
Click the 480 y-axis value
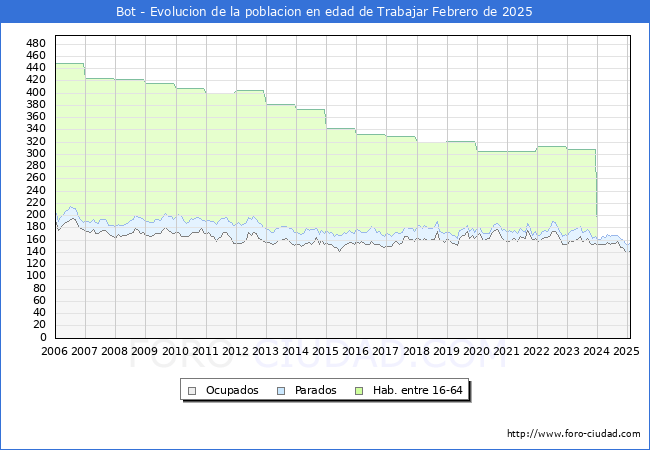click(36, 43)
